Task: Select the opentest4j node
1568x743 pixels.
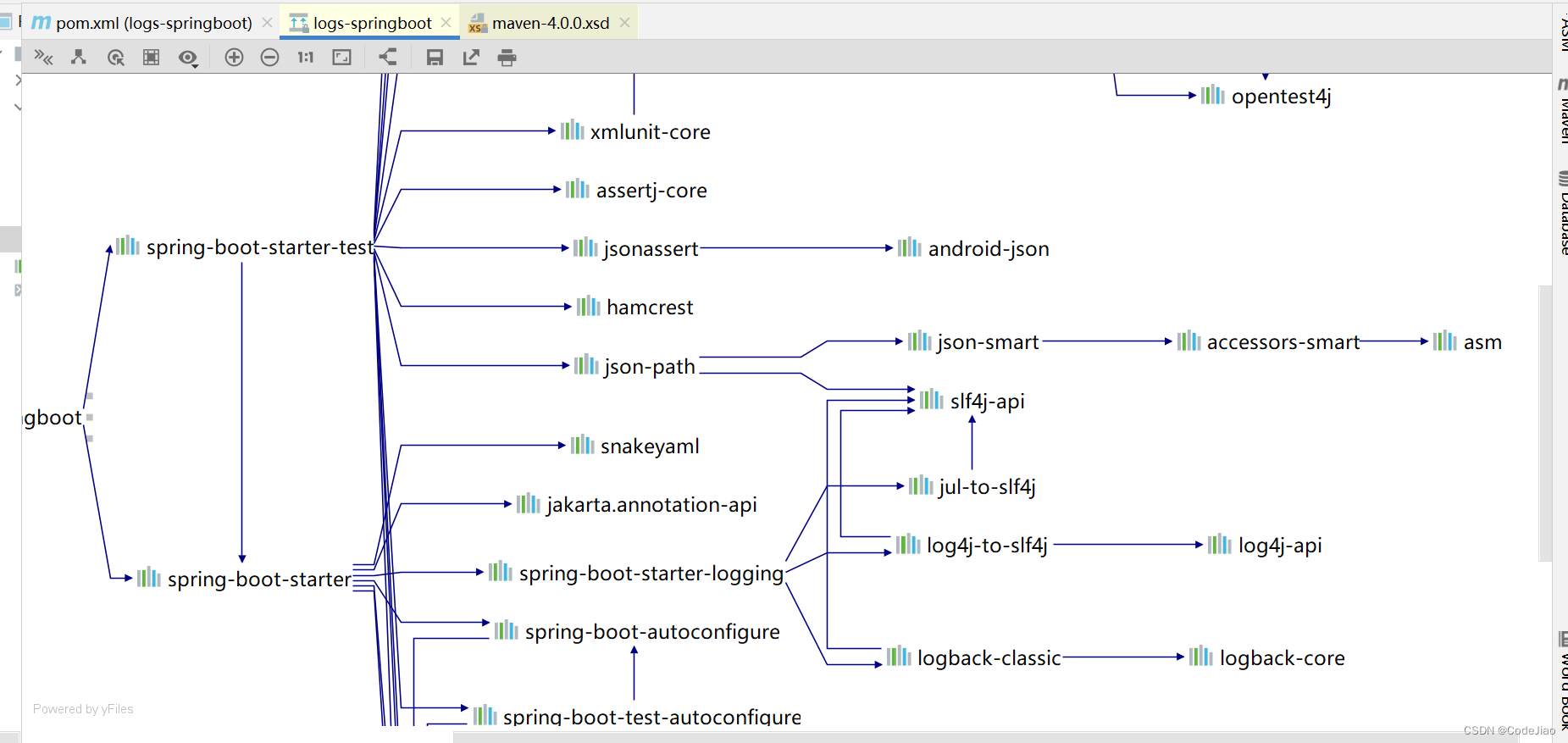Action: click(1266, 96)
